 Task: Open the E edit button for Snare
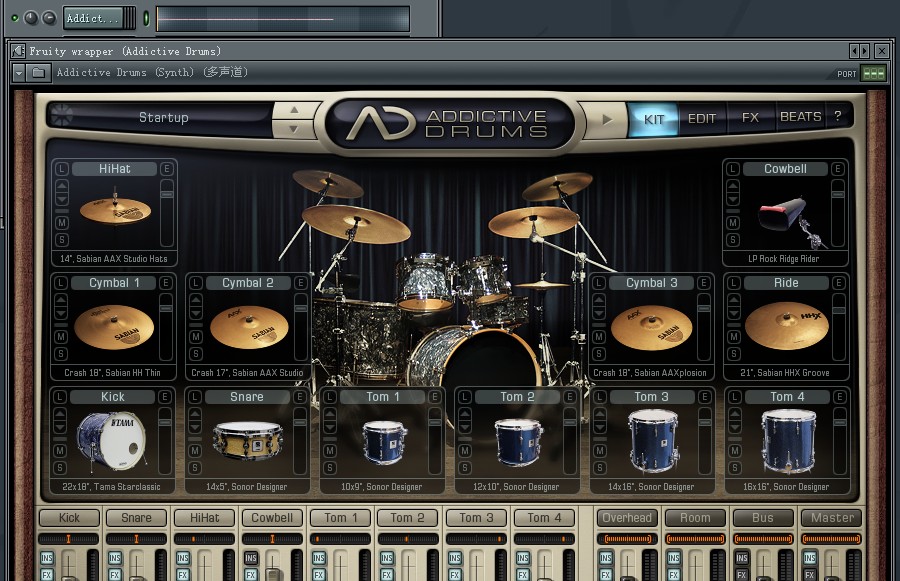tap(300, 397)
